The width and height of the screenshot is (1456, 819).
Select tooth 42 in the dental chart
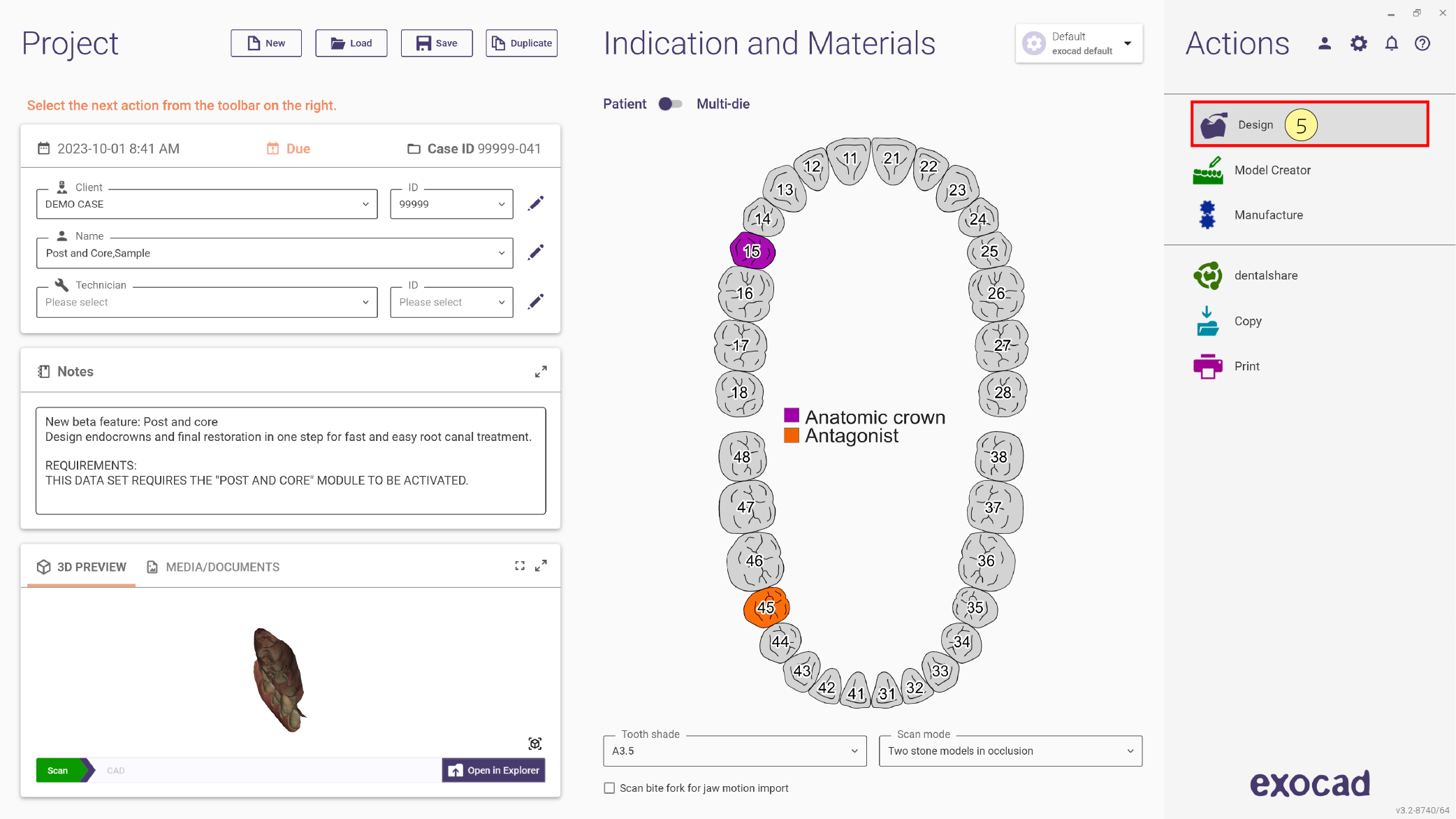[x=827, y=688]
